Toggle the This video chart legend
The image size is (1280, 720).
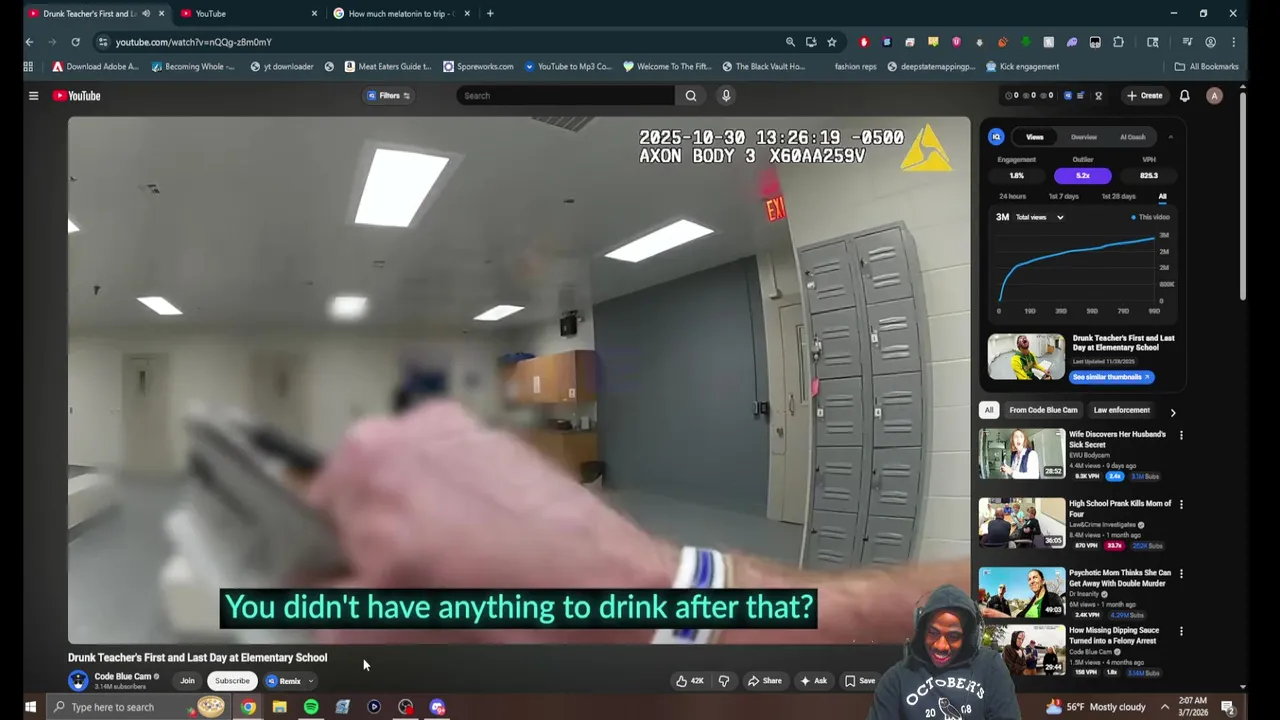click(1150, 217)
